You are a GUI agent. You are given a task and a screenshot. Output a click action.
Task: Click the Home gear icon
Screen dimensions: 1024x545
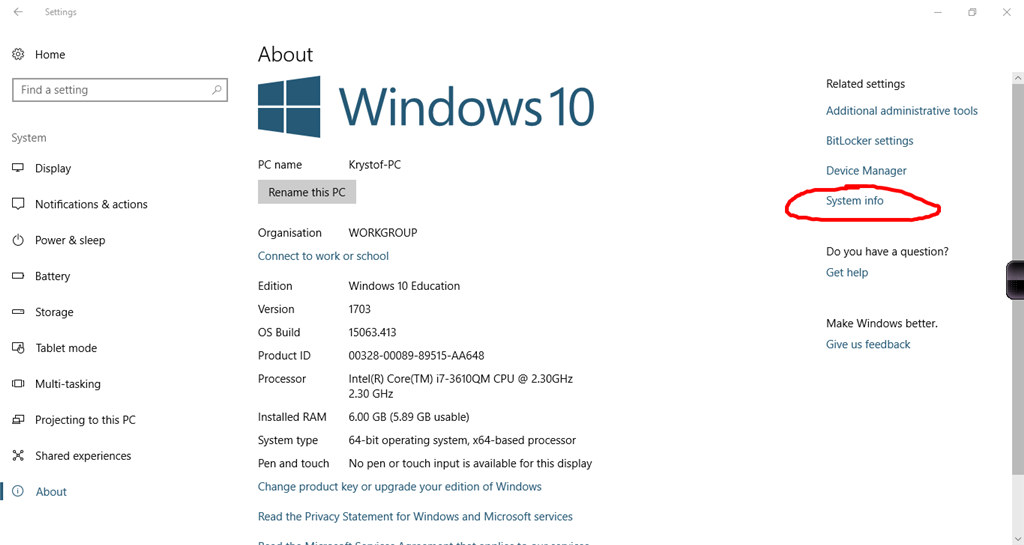pos(18,54)
